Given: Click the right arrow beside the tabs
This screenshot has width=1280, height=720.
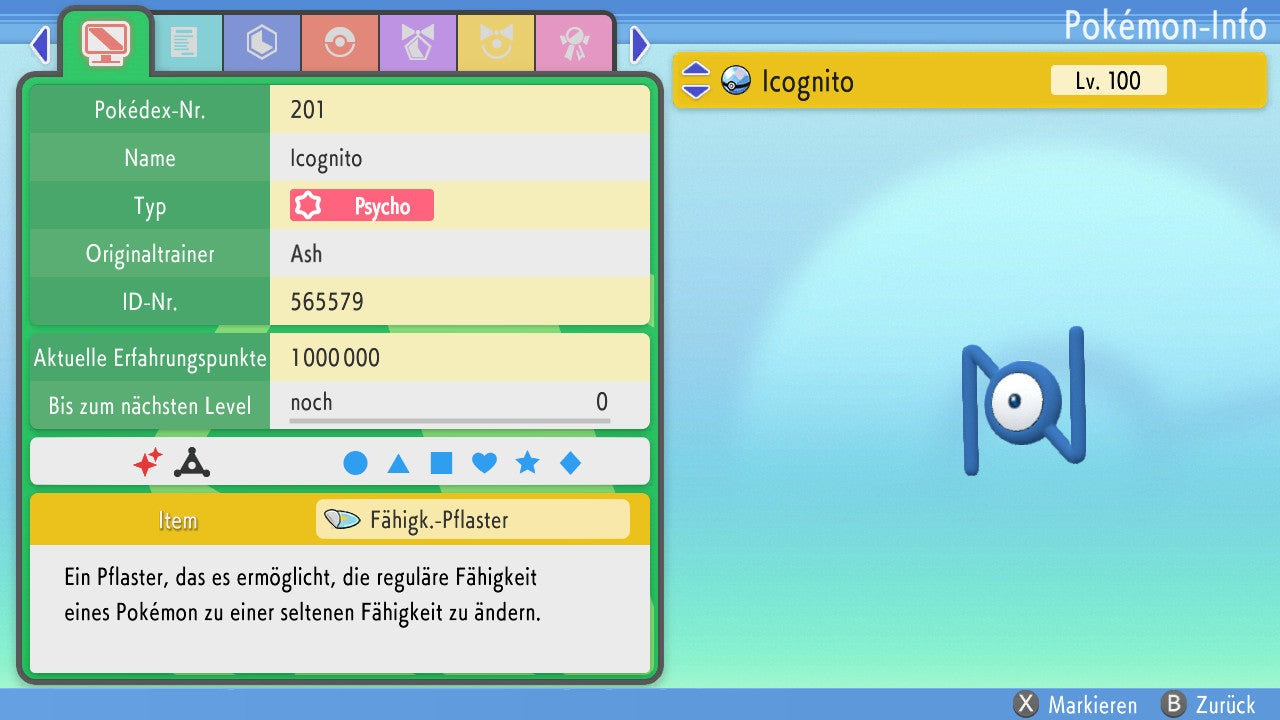Looking at the screenshot, I should coord(640,45).
